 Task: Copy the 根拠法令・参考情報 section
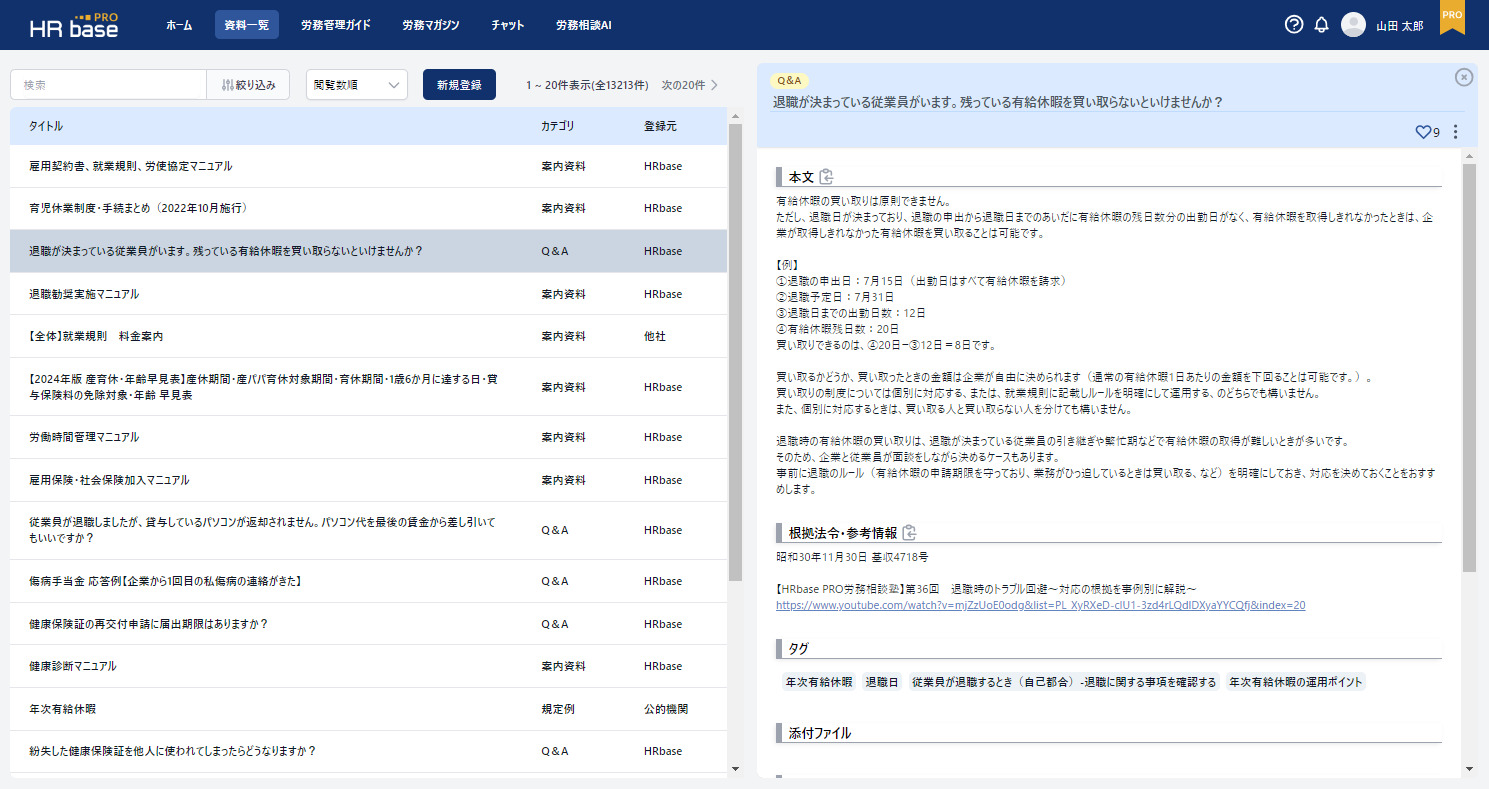909,533
